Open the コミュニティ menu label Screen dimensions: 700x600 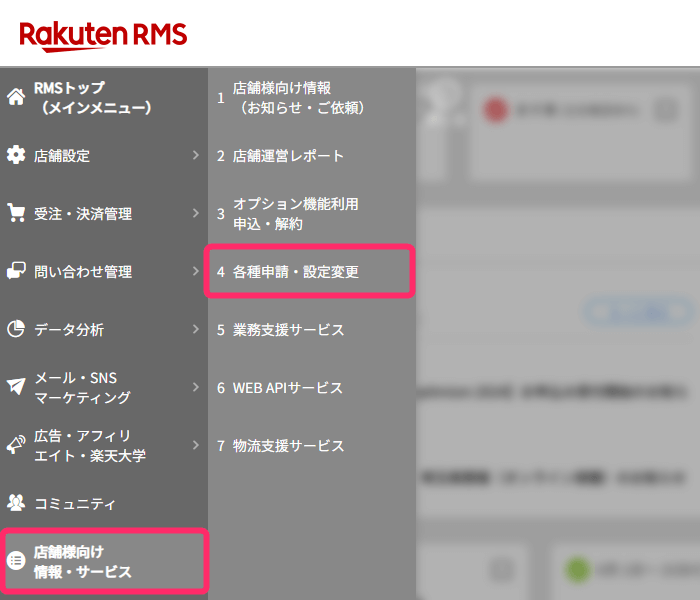(x=75, y=504)
